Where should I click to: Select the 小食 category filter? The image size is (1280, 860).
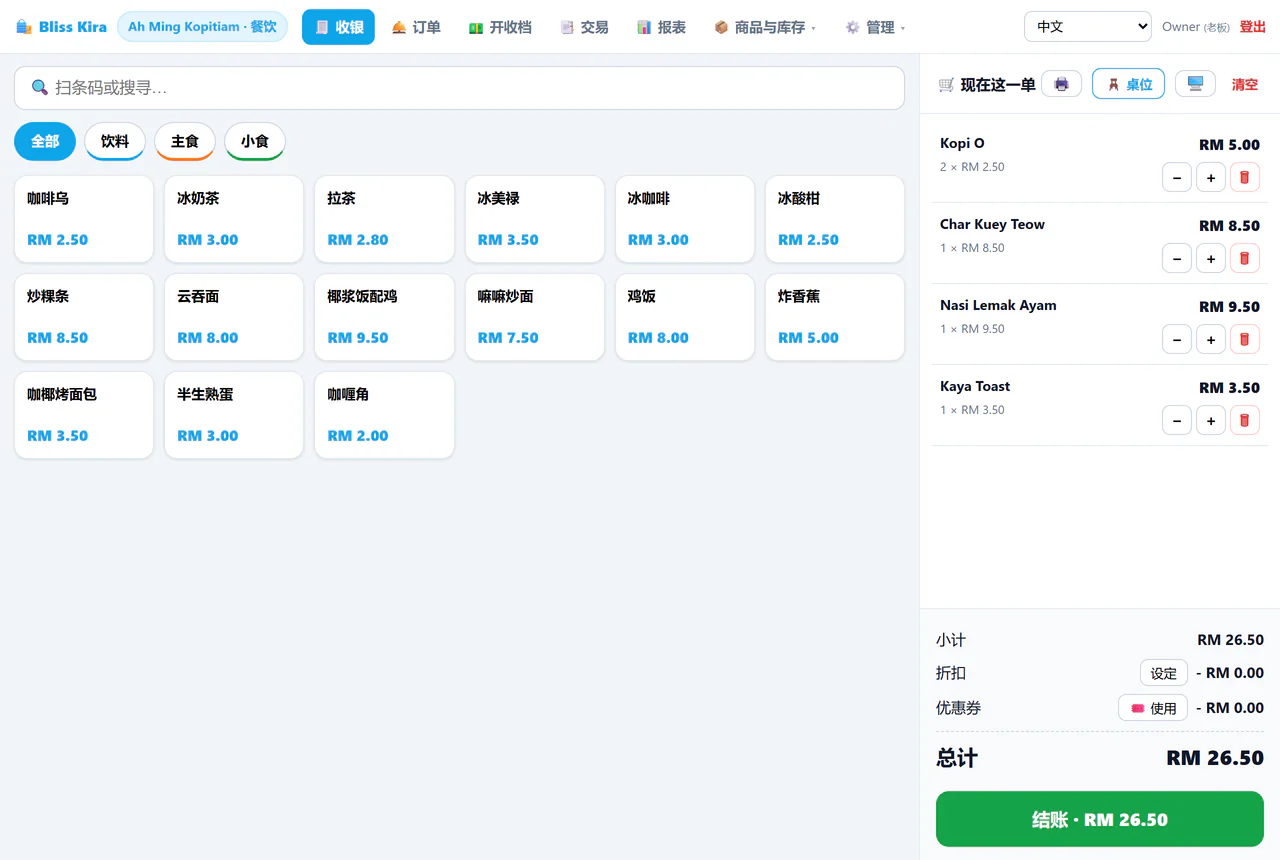(x=255, y=142)
